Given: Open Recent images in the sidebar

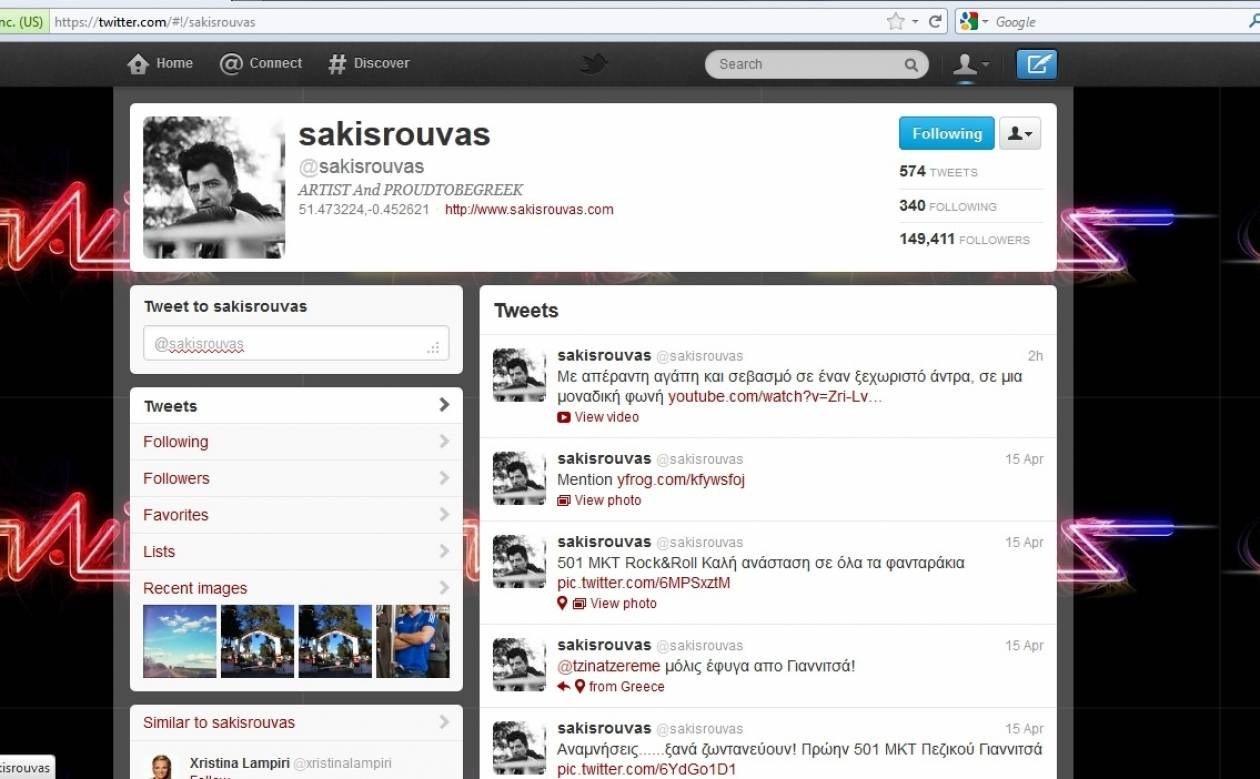Looking at the screenshot, I should [296, 588].
